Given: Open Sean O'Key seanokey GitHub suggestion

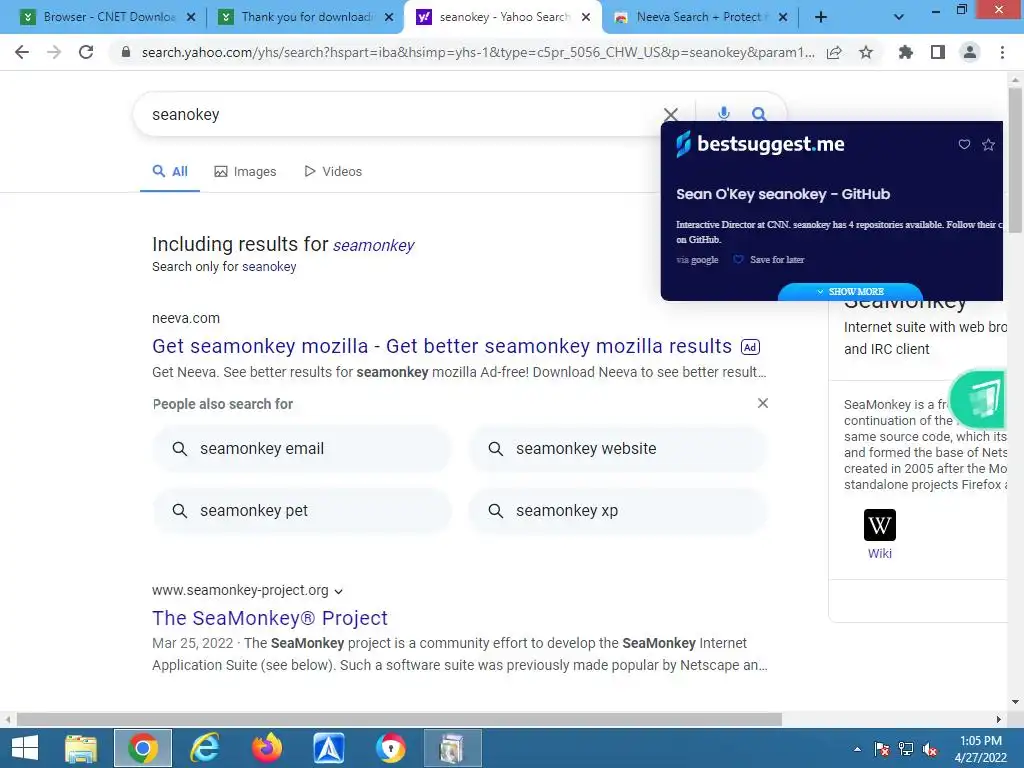Looking at the screenshot, I should [x=783, y=194].
